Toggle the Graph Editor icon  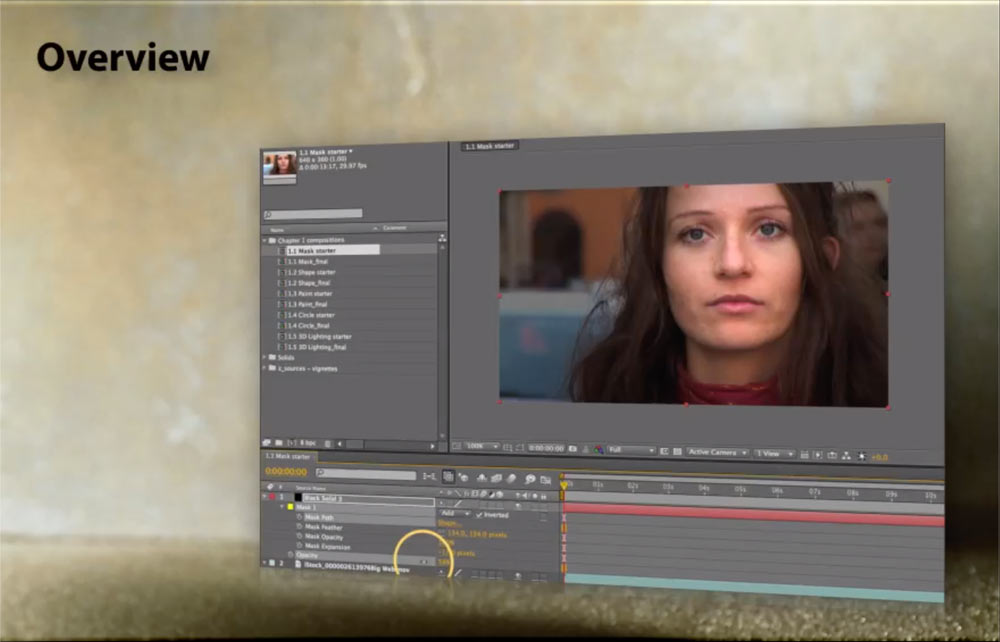point(545,480)
